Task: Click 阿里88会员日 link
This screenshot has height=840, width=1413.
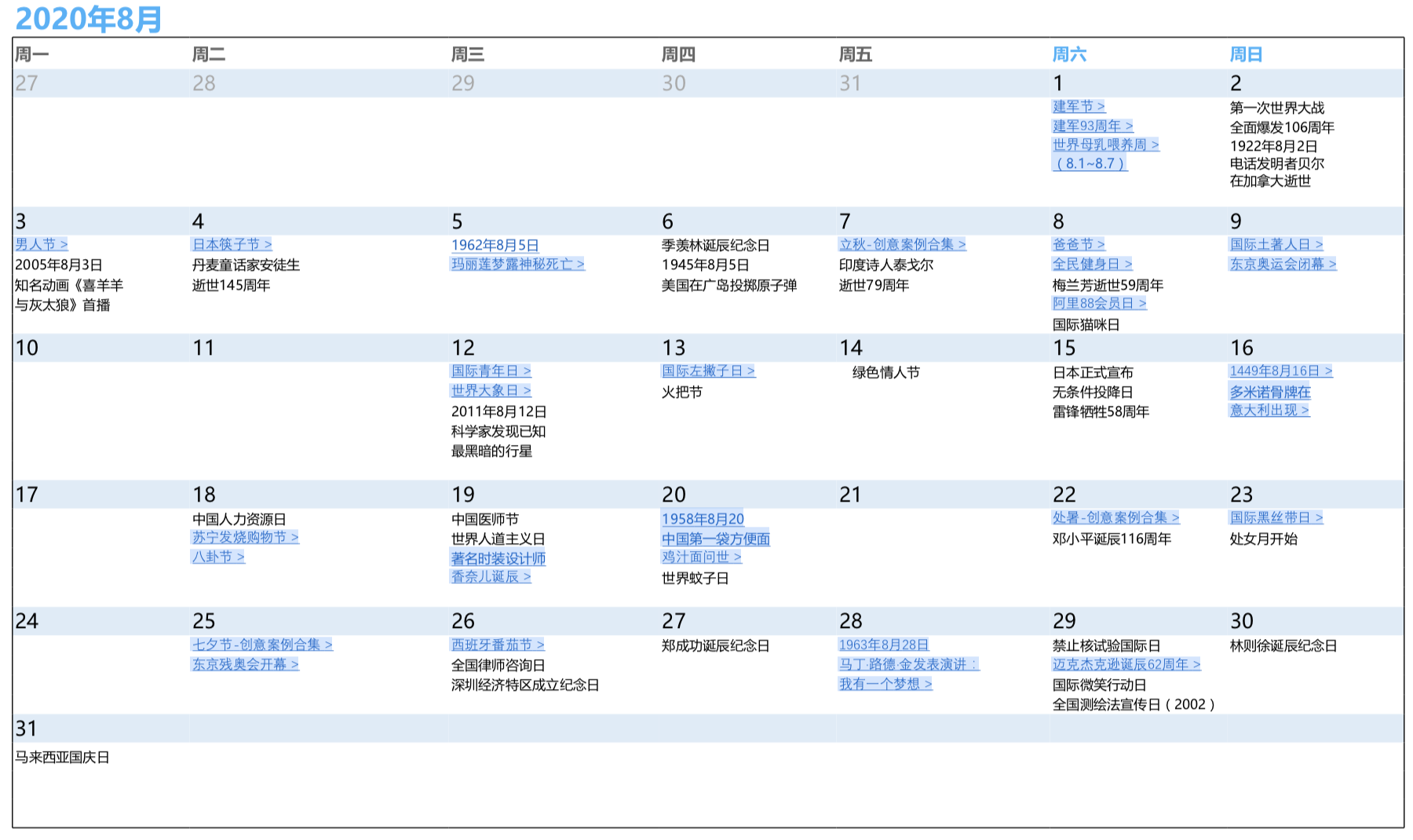Action: click(1097, 304)
